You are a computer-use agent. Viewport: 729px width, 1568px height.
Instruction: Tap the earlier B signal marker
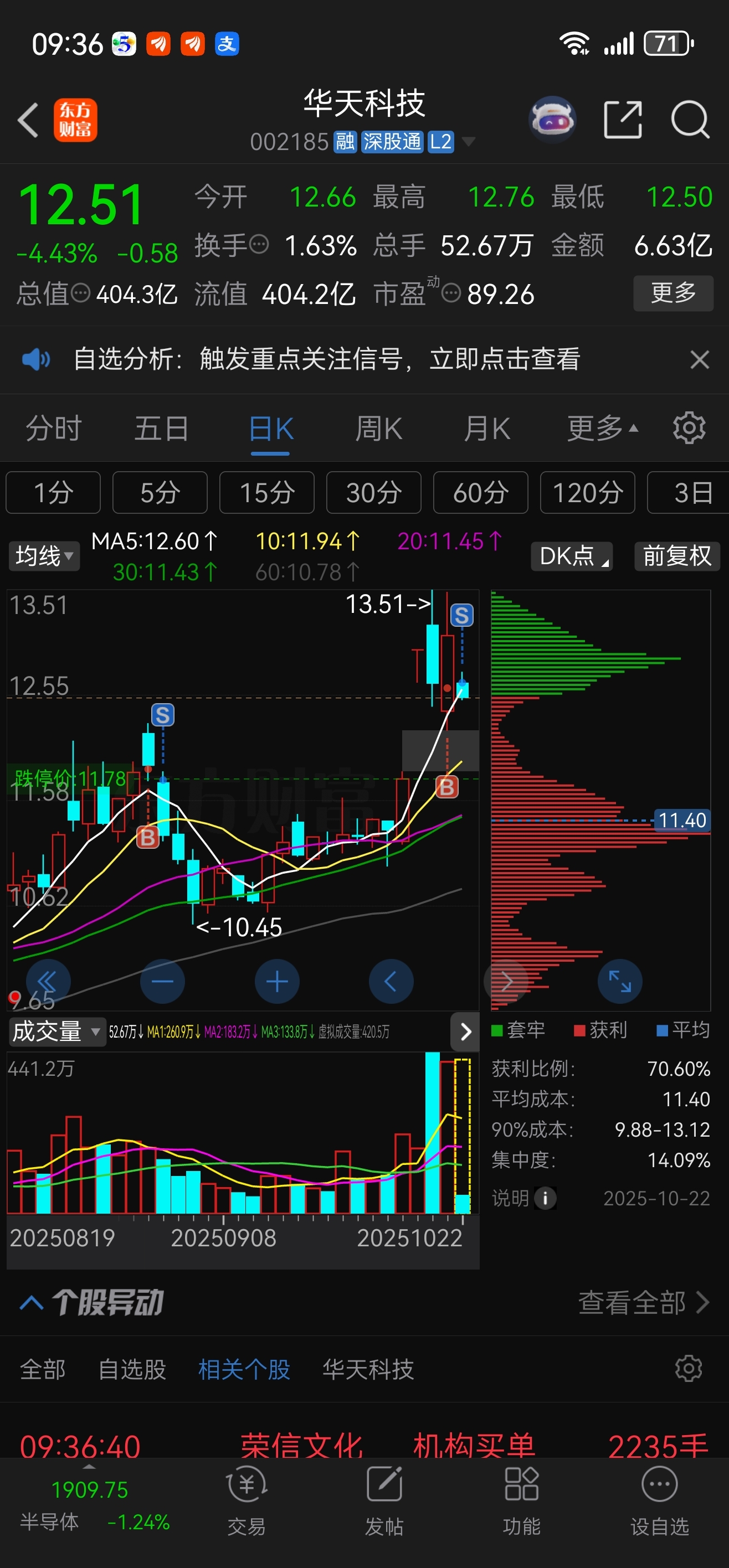tap(147, 838)
